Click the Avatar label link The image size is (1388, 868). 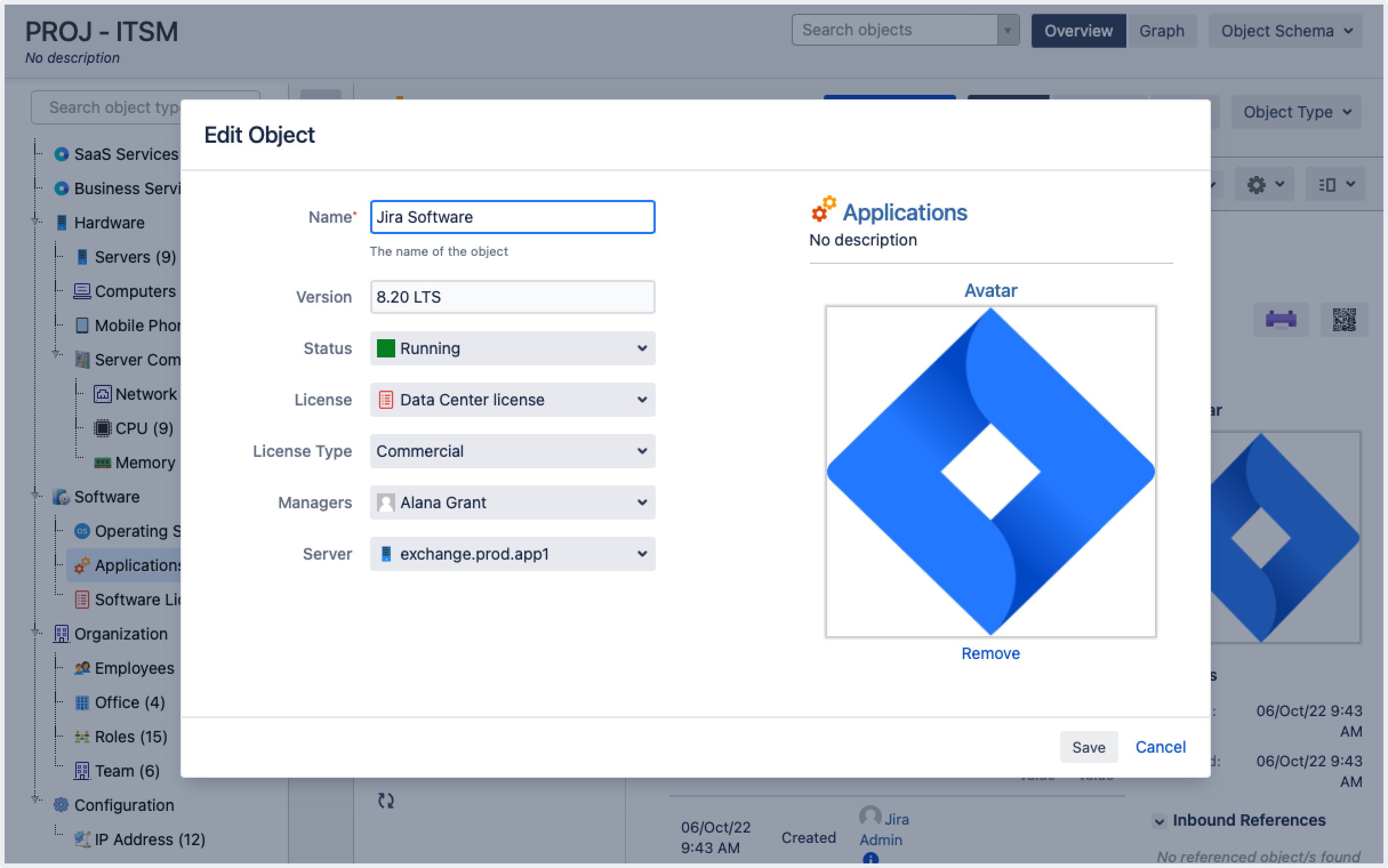click(990, 291)
